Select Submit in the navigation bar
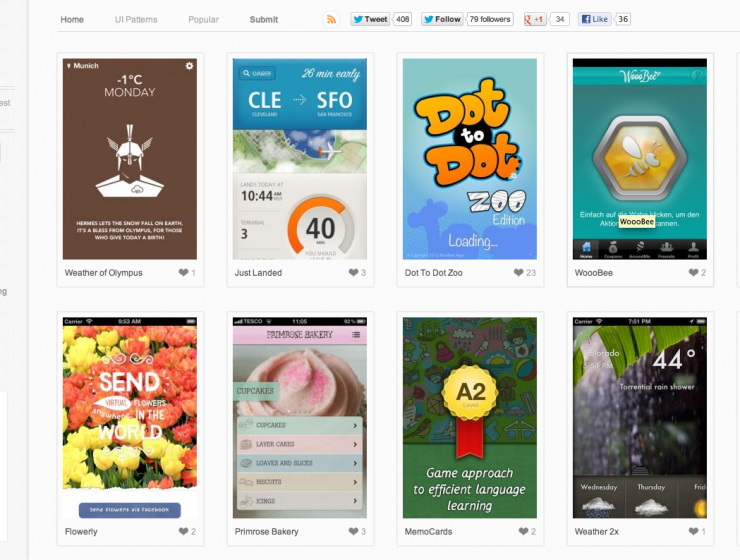Image resolution: width=740 pixels, height=560 pixels. 264,19
